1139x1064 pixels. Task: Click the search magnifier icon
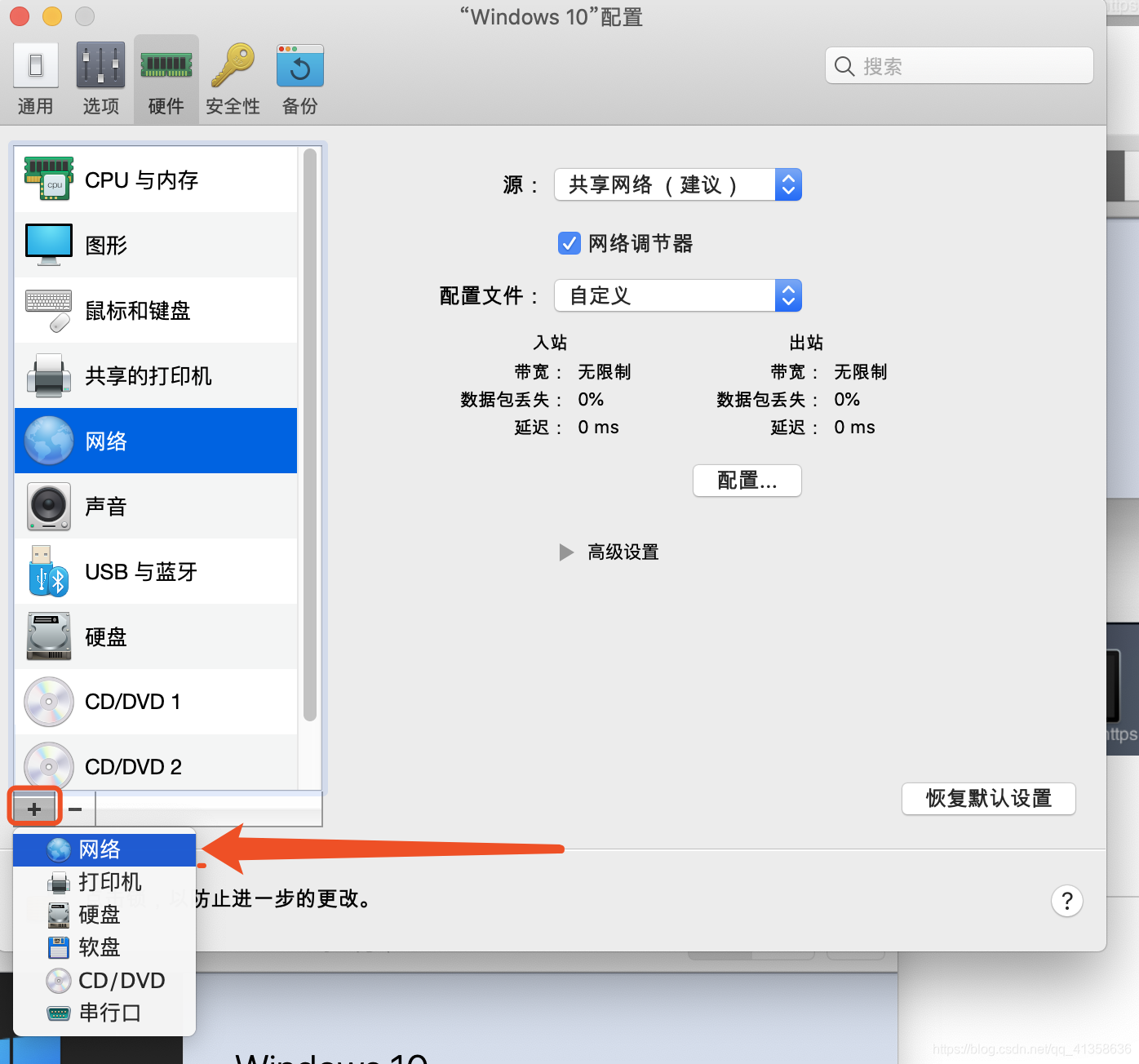click(x=844, y=66)
